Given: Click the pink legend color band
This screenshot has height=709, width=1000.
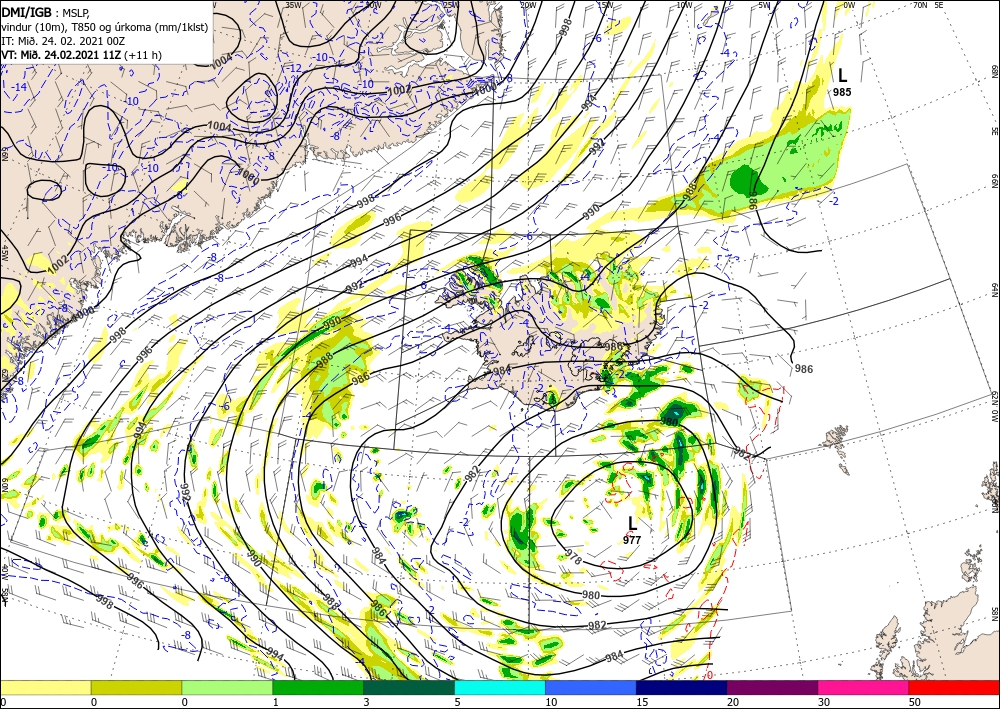Looking at the screenshot, I should tap(864, 687).
